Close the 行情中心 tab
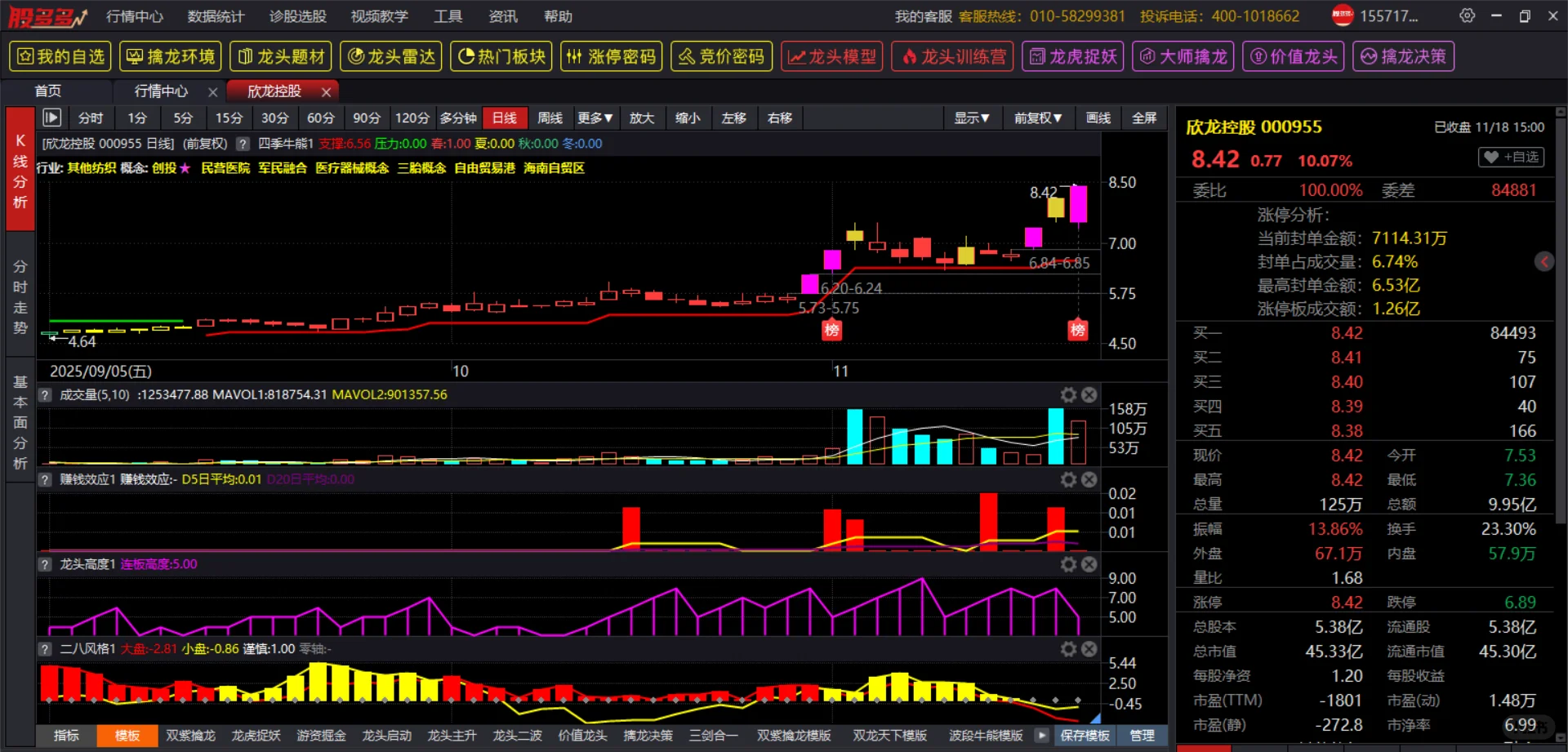Screen dimensions: 1568x752 [x=212, y=92]
